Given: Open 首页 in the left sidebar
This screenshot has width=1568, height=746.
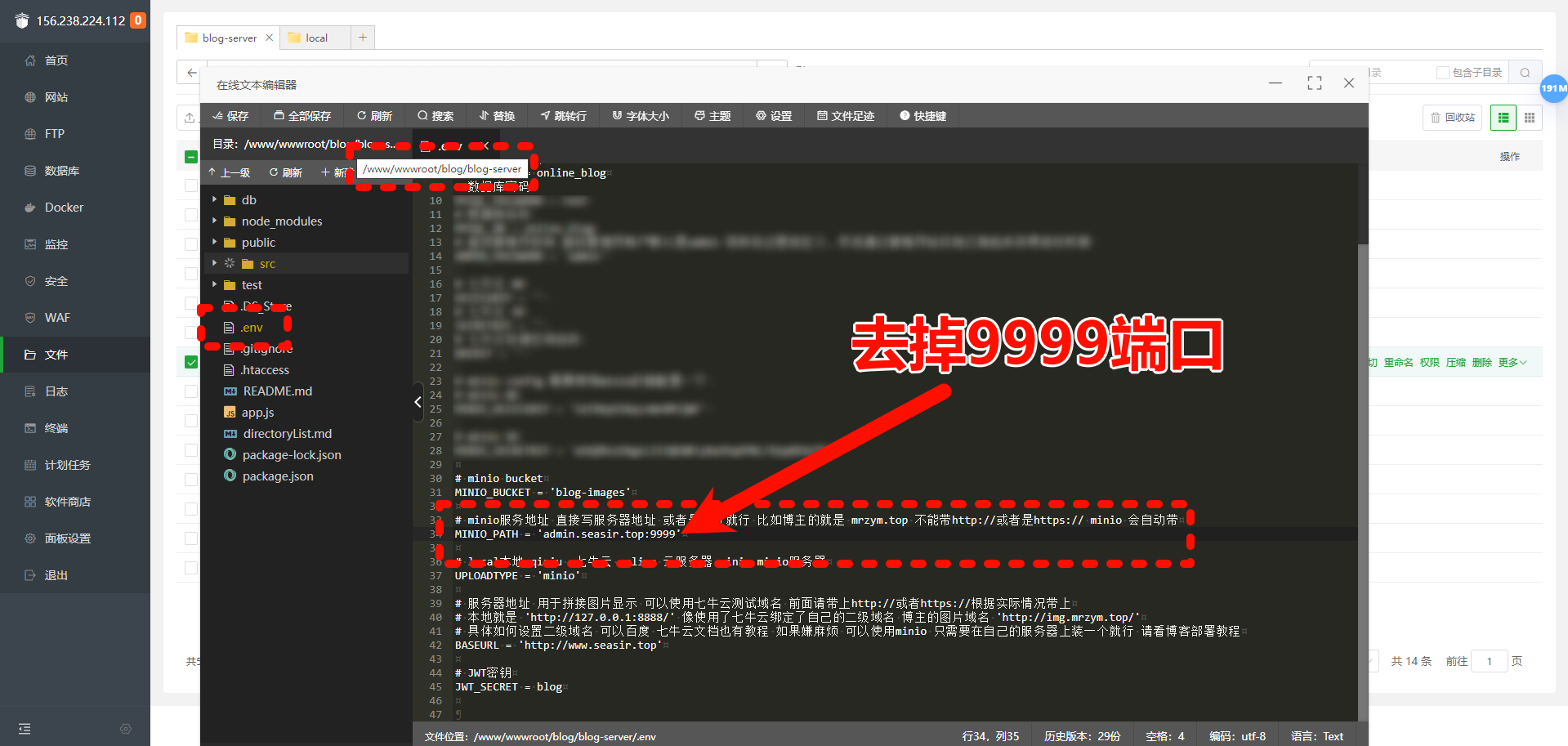Looking at the screenshot, I should coord(56,60).
